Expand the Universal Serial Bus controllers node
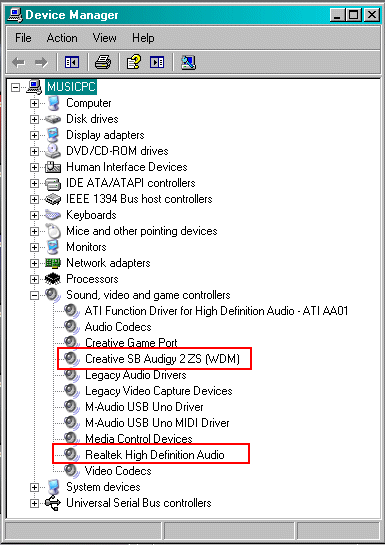This screenshot has width=385, height=545. 34,503
